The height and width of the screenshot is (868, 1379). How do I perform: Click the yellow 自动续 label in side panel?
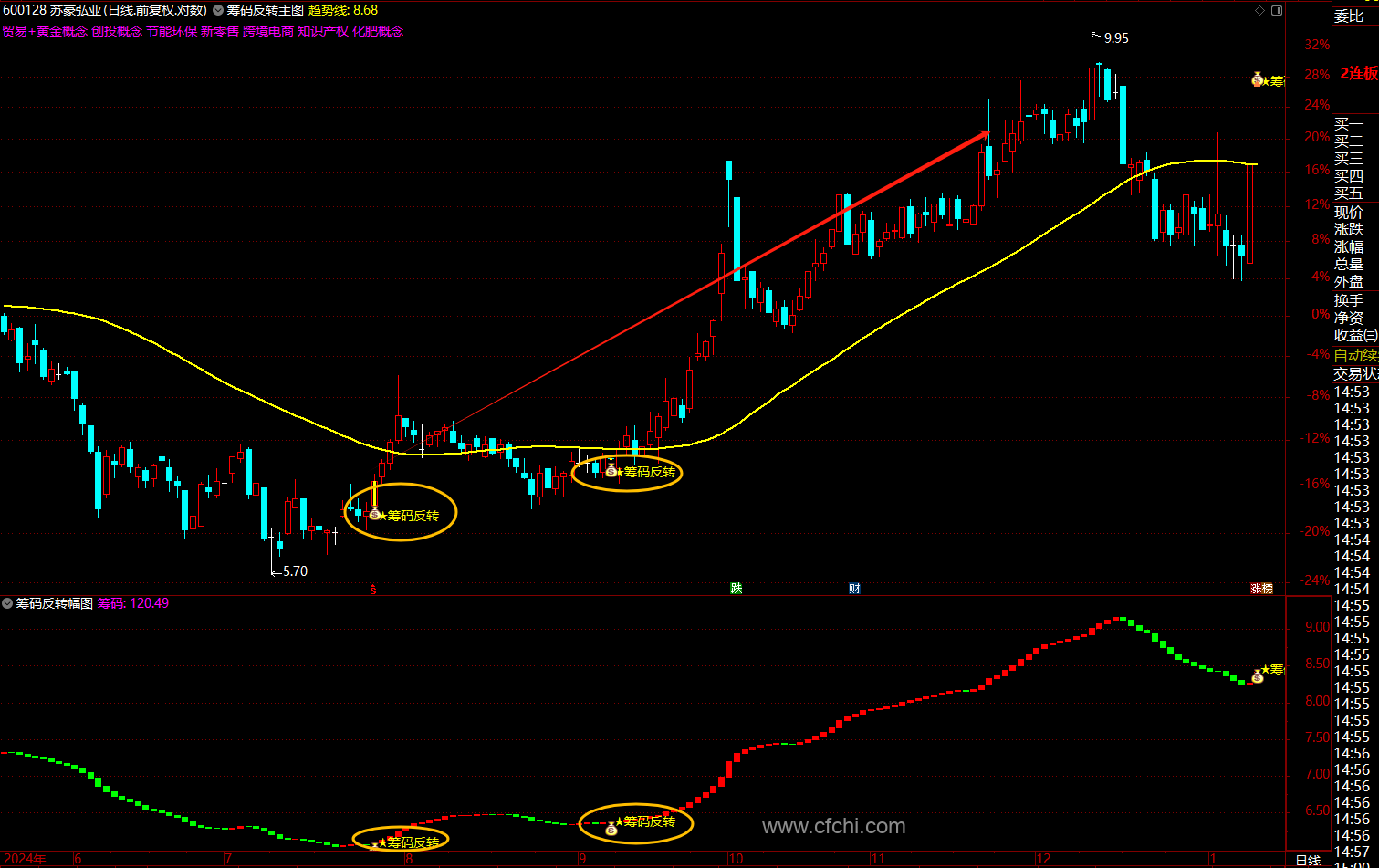(x=1356, y=355)
